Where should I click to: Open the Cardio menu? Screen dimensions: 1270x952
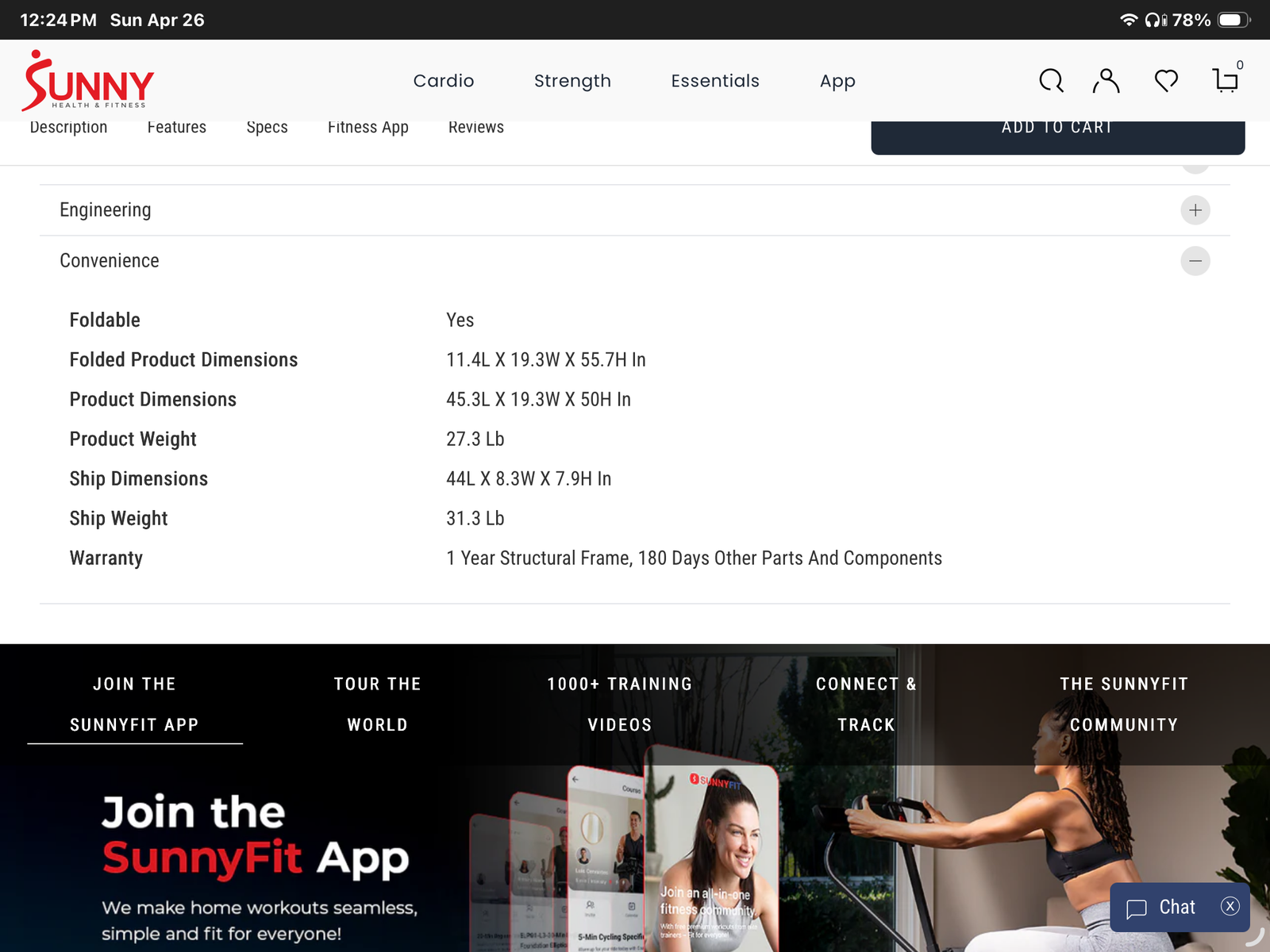[x=444, y=81]
